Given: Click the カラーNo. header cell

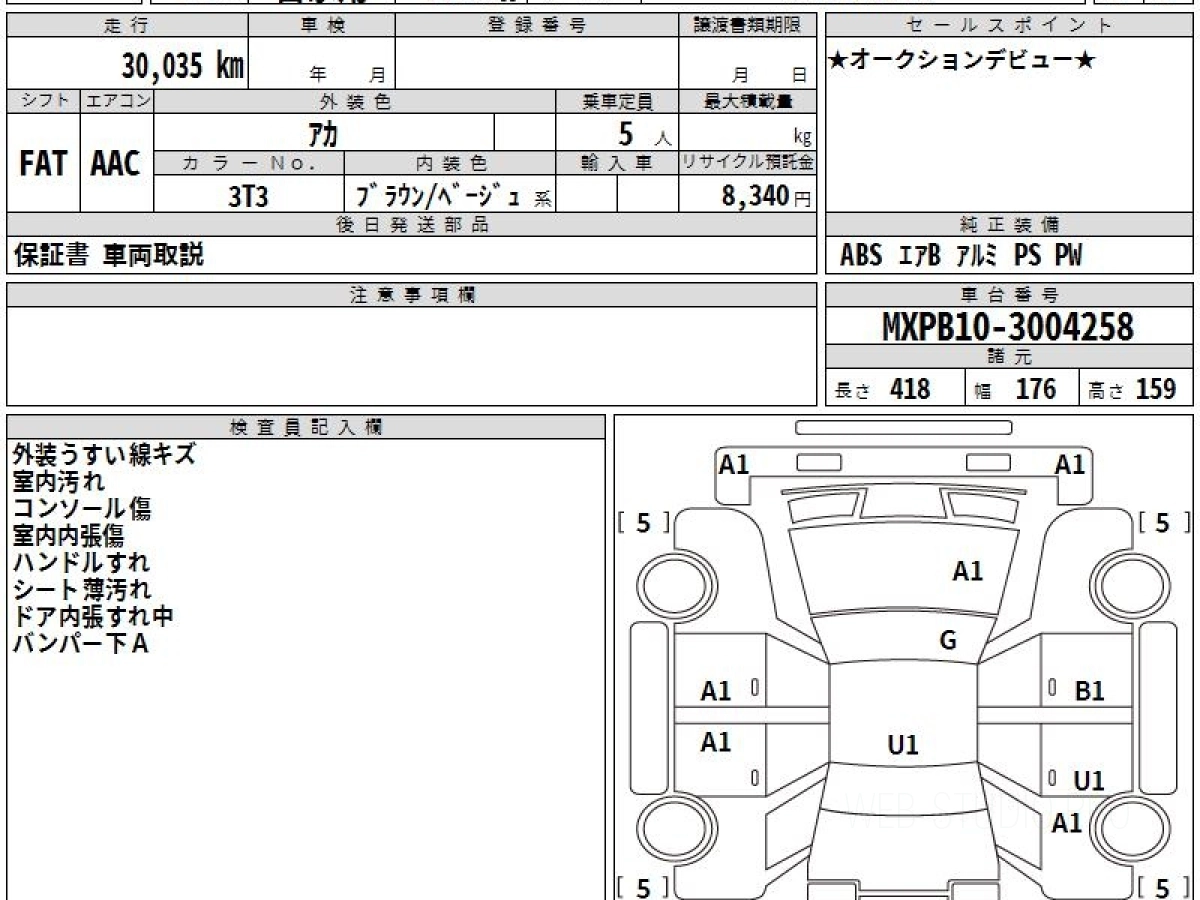Looking at the screenshot, I should (249, 163).
